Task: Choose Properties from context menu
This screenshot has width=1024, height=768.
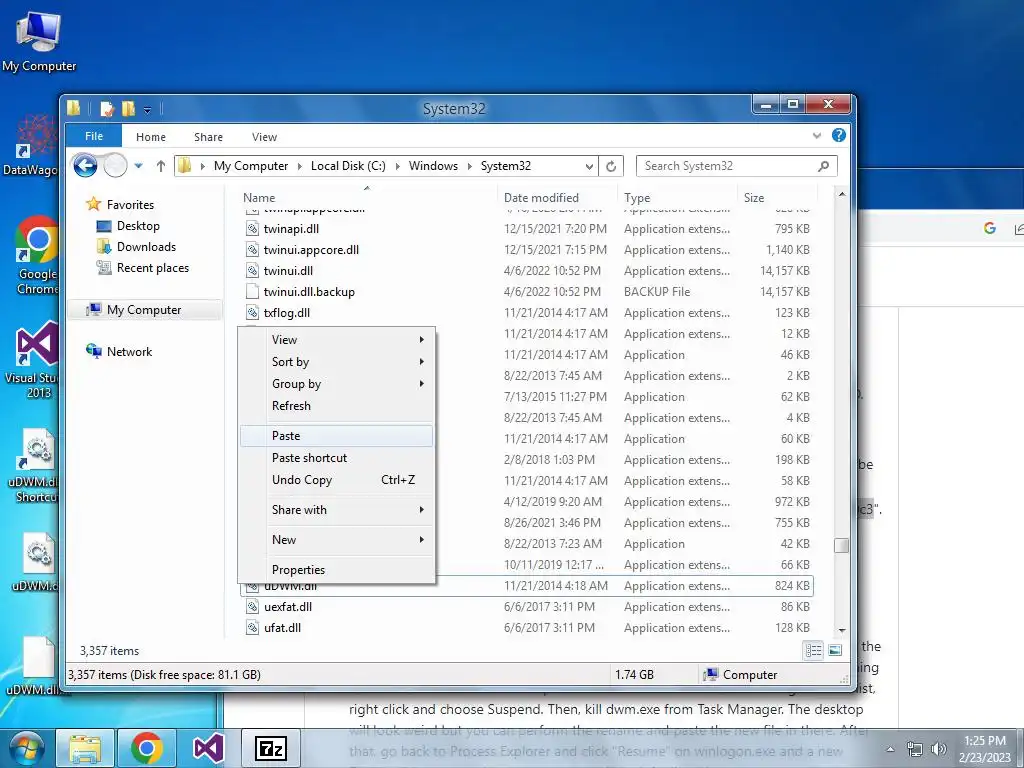Action: (x=336, y=569)
